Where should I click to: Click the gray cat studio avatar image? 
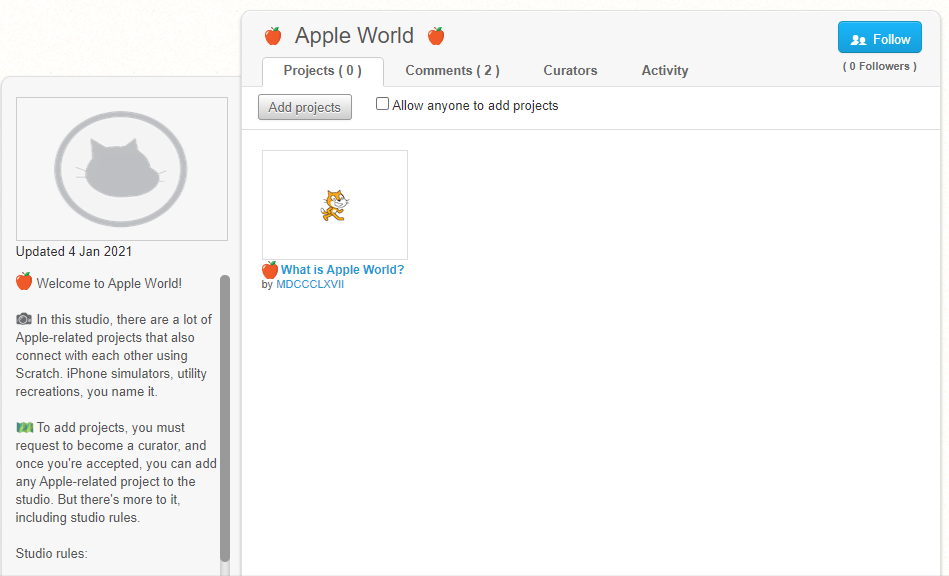(x=121, y=169)
